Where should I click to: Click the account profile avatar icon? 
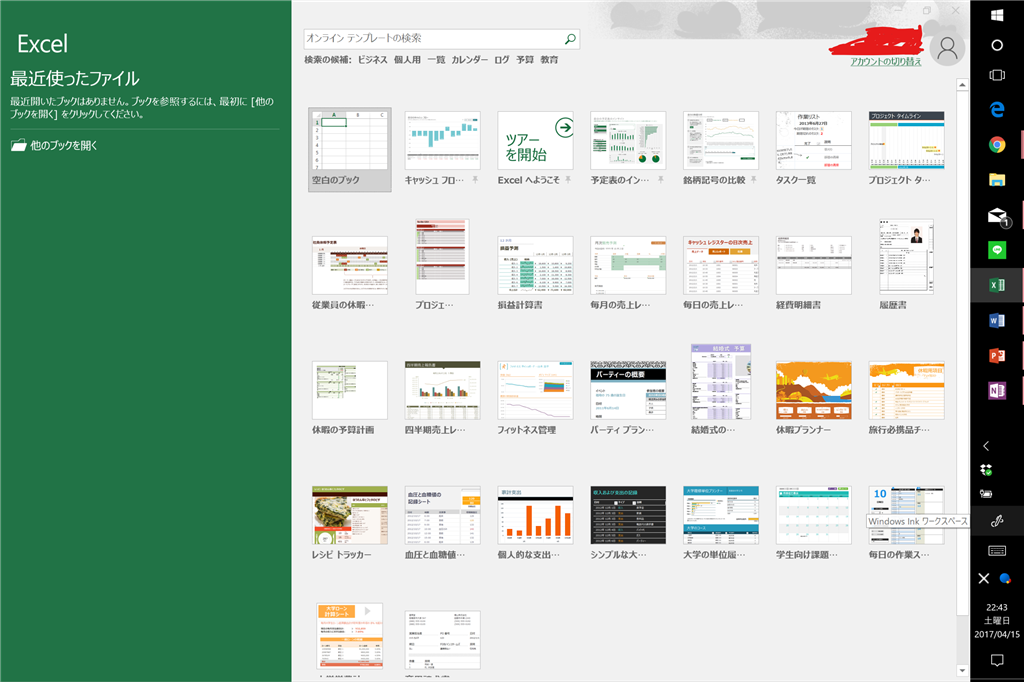tap(947, 48)
